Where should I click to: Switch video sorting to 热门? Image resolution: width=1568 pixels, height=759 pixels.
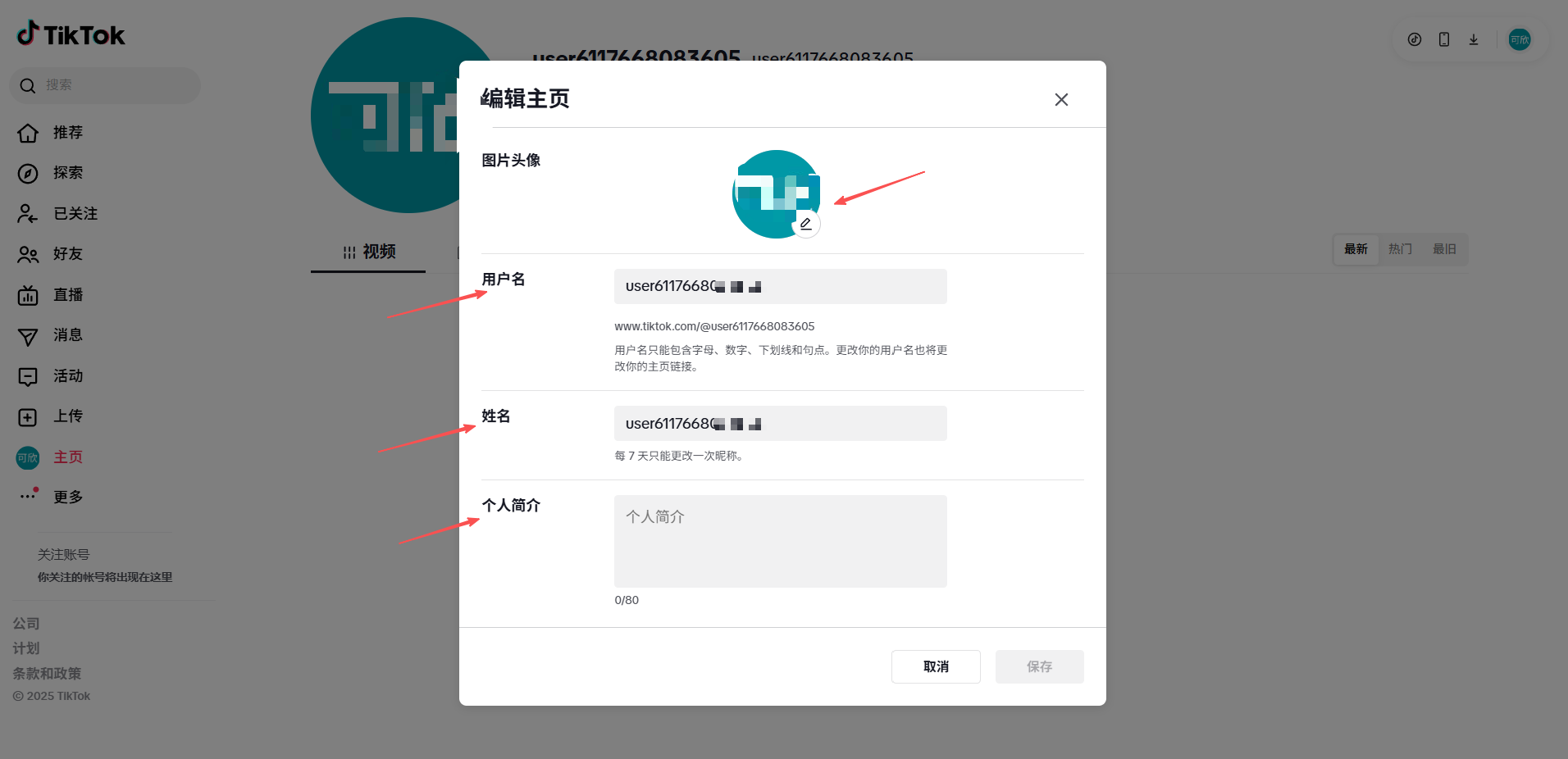tap(1399, 248)
